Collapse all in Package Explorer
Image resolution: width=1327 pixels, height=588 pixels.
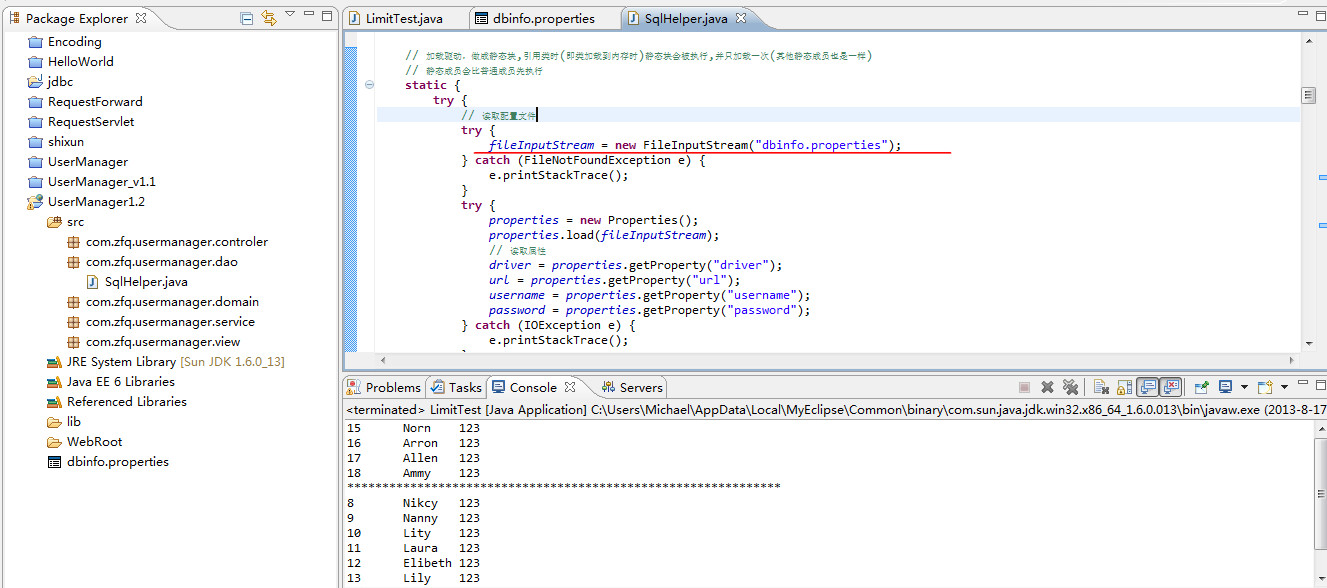247,18
